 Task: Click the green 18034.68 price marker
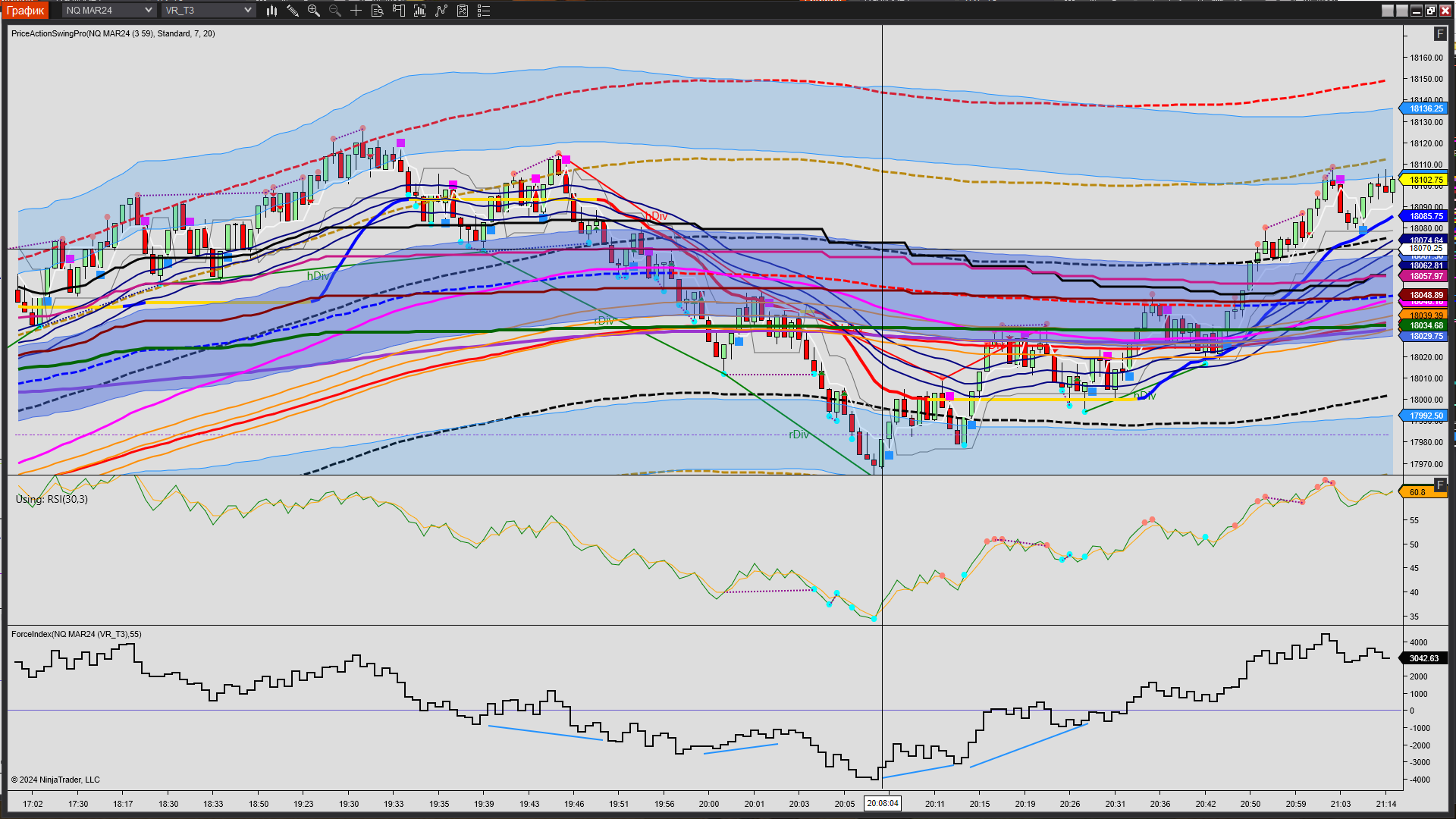tap(1425, 326)
